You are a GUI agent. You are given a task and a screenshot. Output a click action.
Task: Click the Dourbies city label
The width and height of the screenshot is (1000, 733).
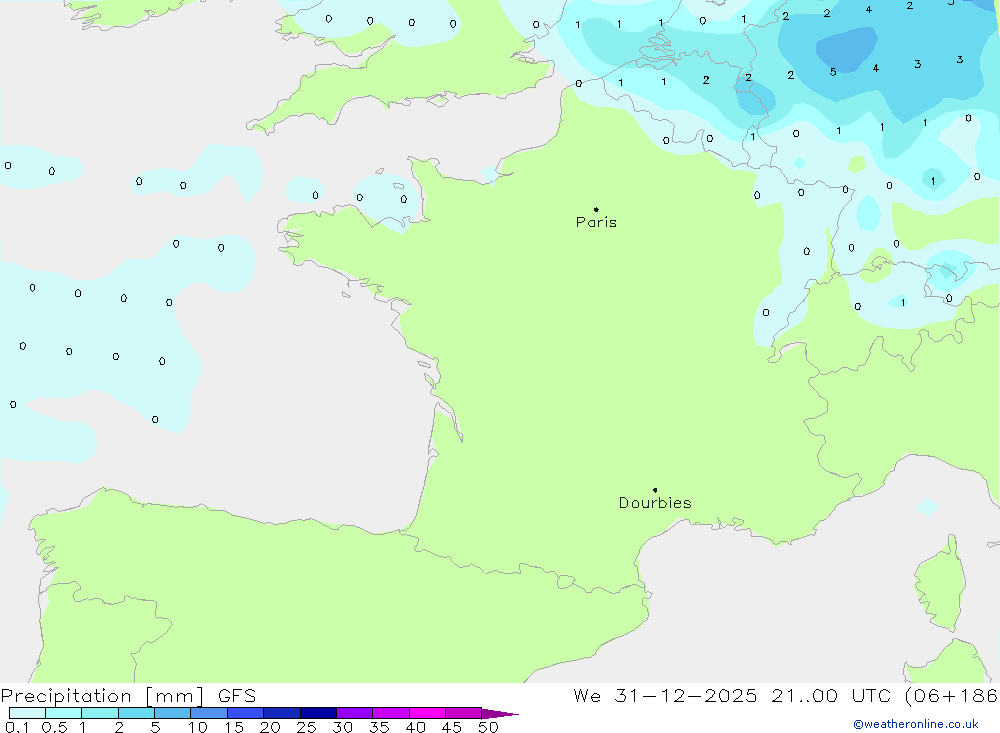click(x=655, y=503)
